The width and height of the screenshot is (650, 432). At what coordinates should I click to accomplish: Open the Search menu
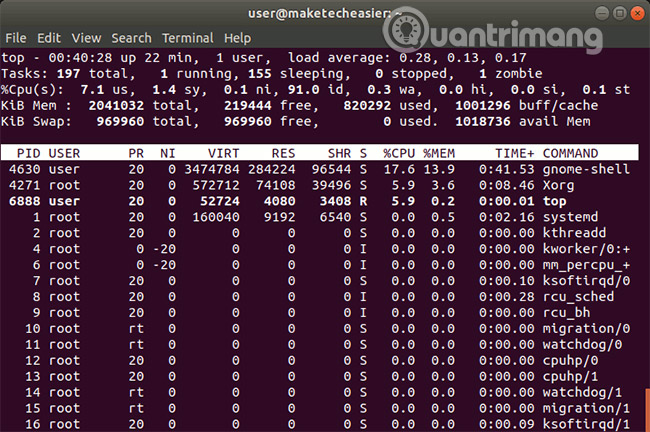(131, 38)
